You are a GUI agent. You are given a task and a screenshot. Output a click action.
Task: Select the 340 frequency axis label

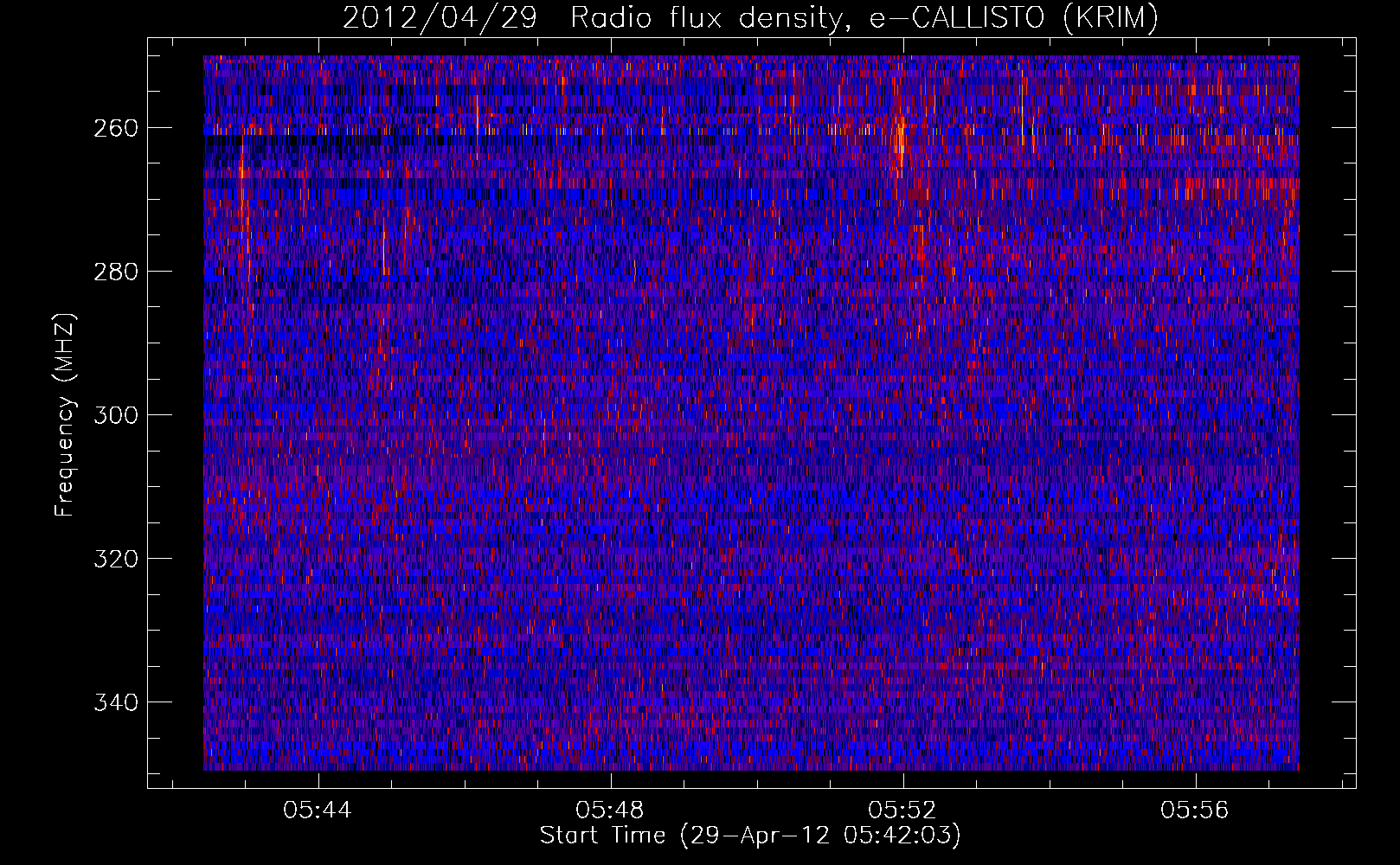(x=115, y=702)
